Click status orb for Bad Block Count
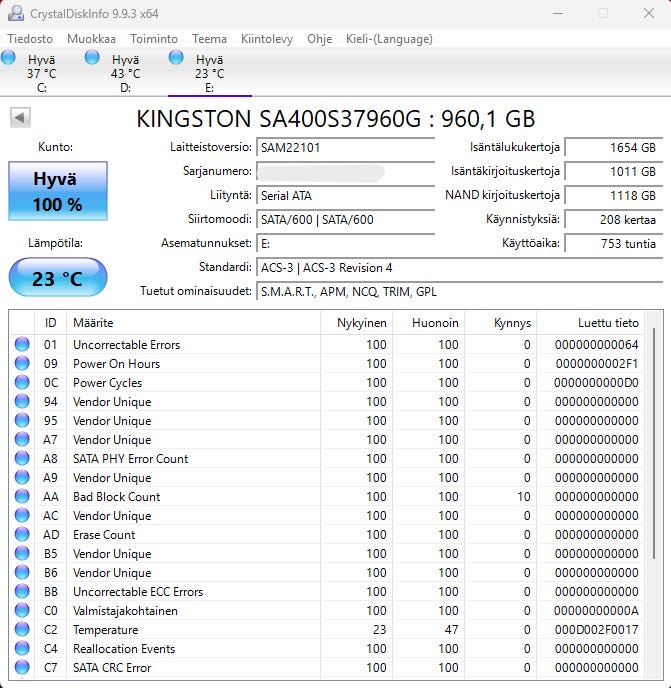This screenshot has width=671, height=688. pos(22,496)
